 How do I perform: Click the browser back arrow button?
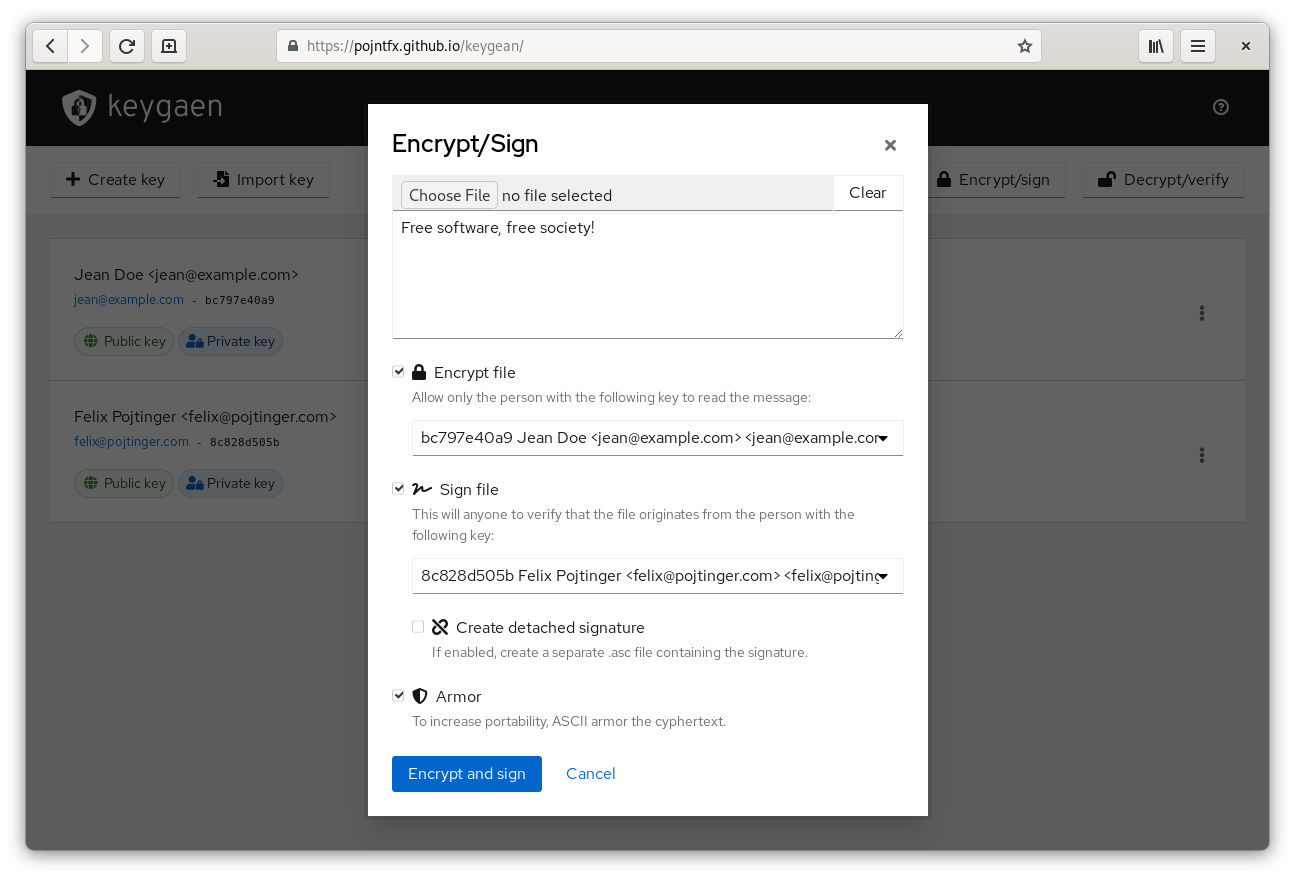tap(50, 46)
